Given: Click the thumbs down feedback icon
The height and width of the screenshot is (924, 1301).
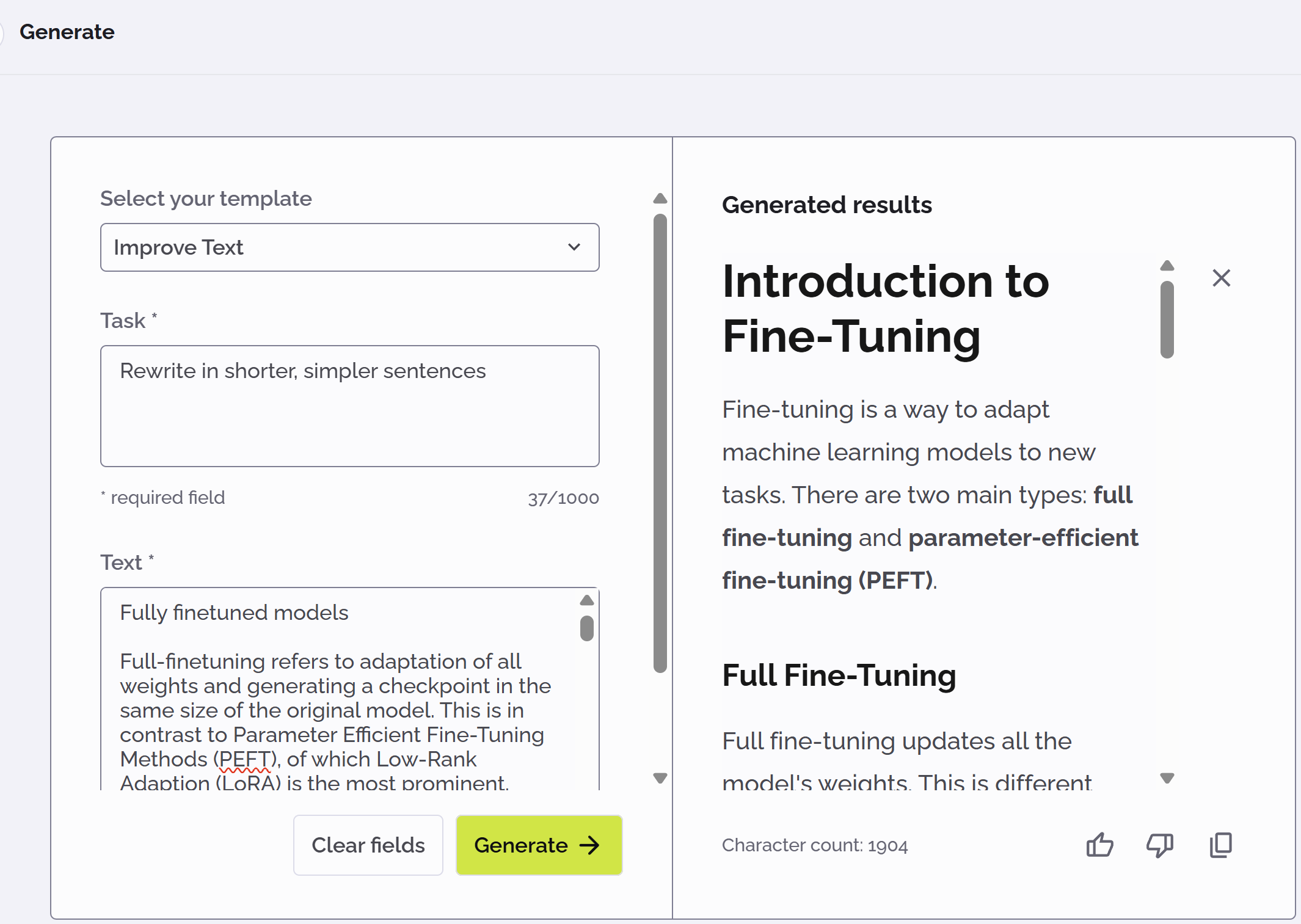Looking at the screenshot, I should (1159, 845).
